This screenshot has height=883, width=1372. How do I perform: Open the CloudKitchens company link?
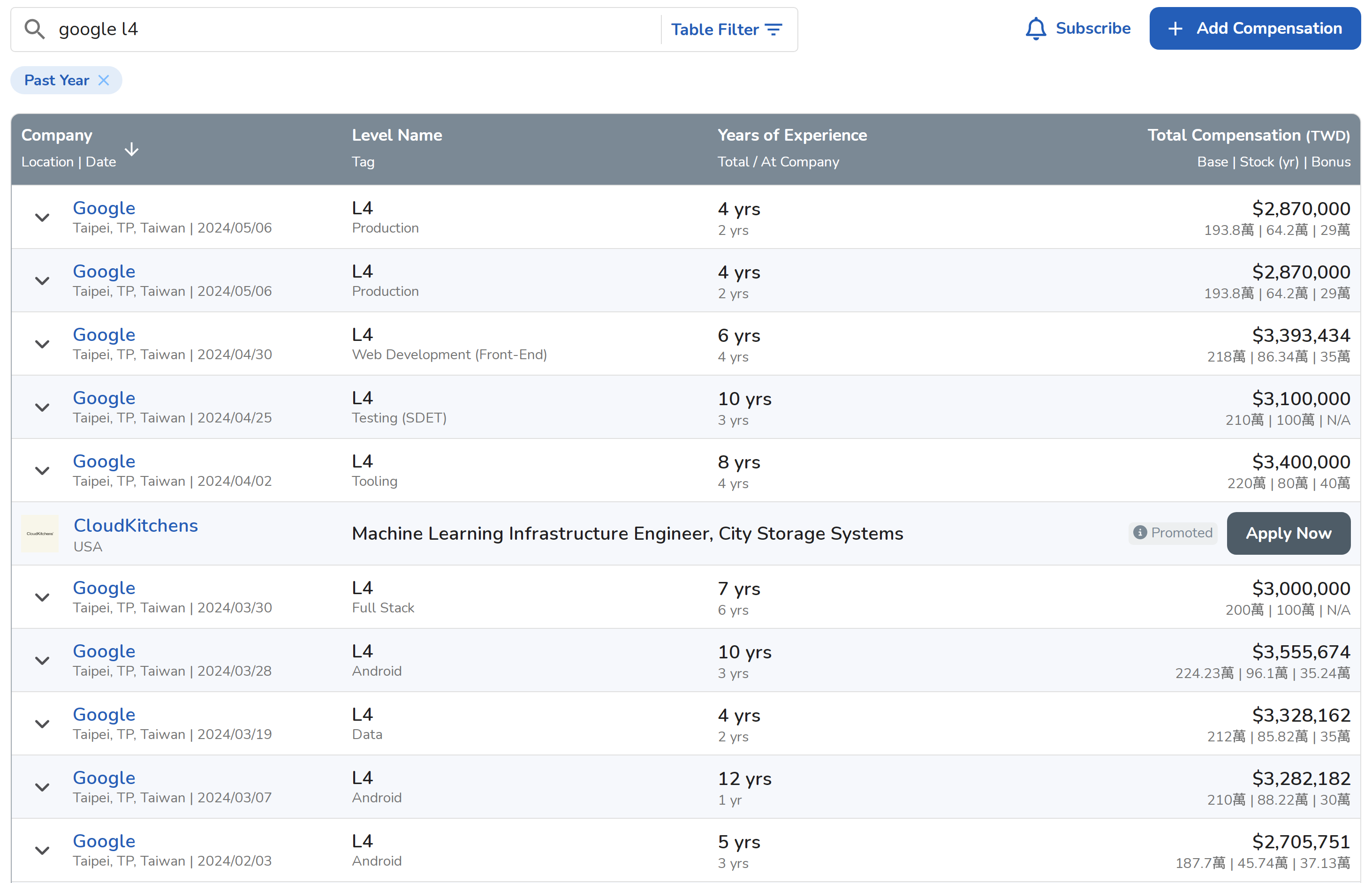click(136, 526)
